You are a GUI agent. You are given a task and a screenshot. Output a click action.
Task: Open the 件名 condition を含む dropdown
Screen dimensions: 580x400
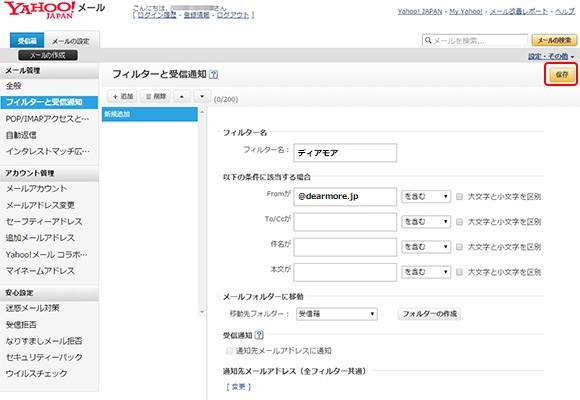click(426, 247)
